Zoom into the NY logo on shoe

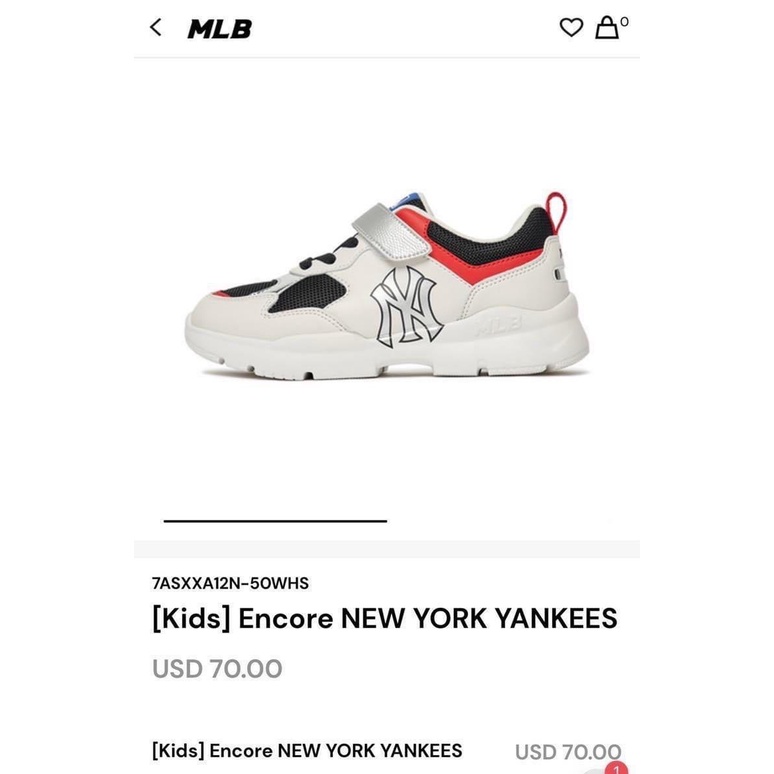[406, 307]
